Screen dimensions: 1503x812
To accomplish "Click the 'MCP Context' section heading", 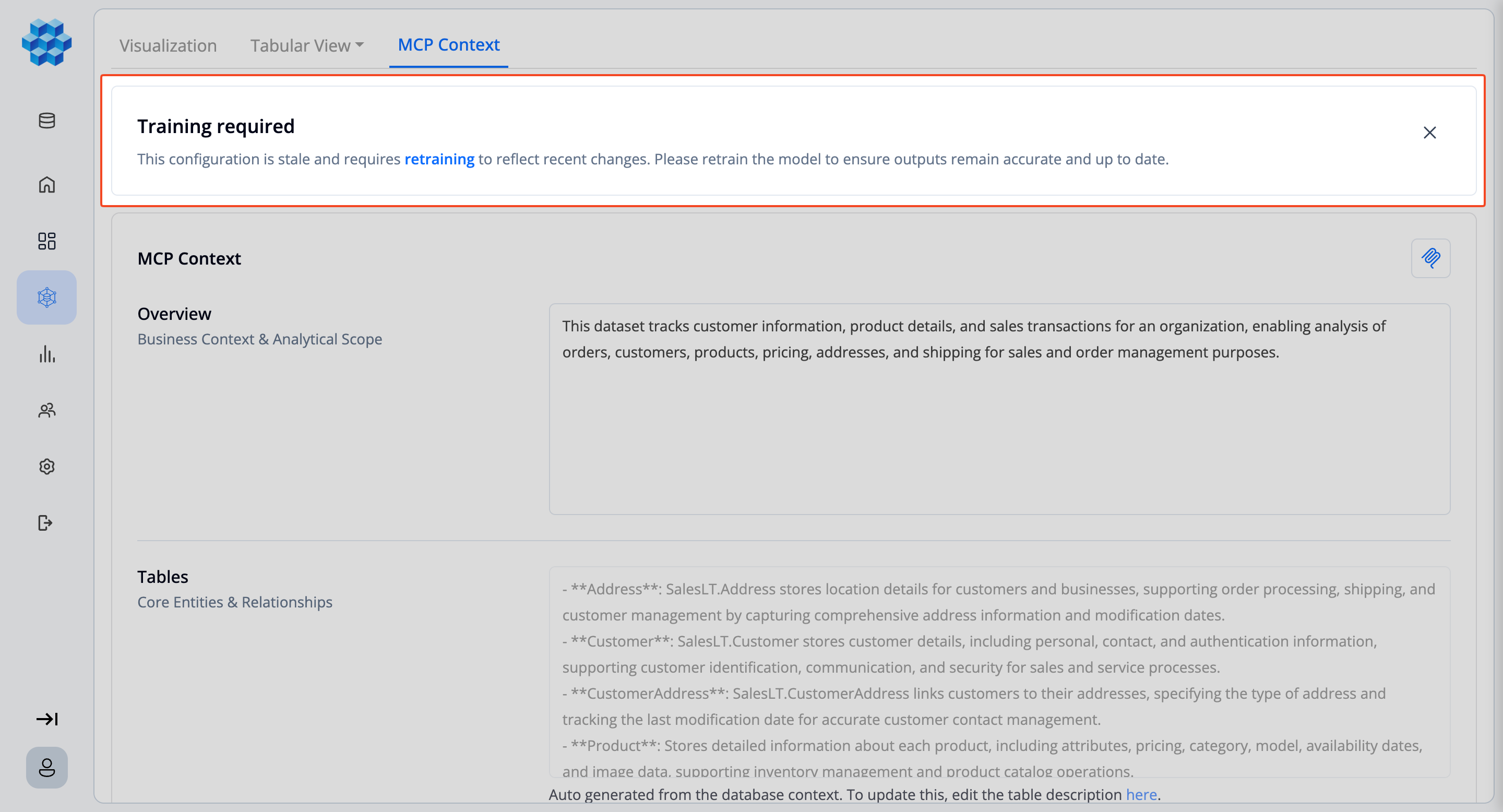I will 189,258.
